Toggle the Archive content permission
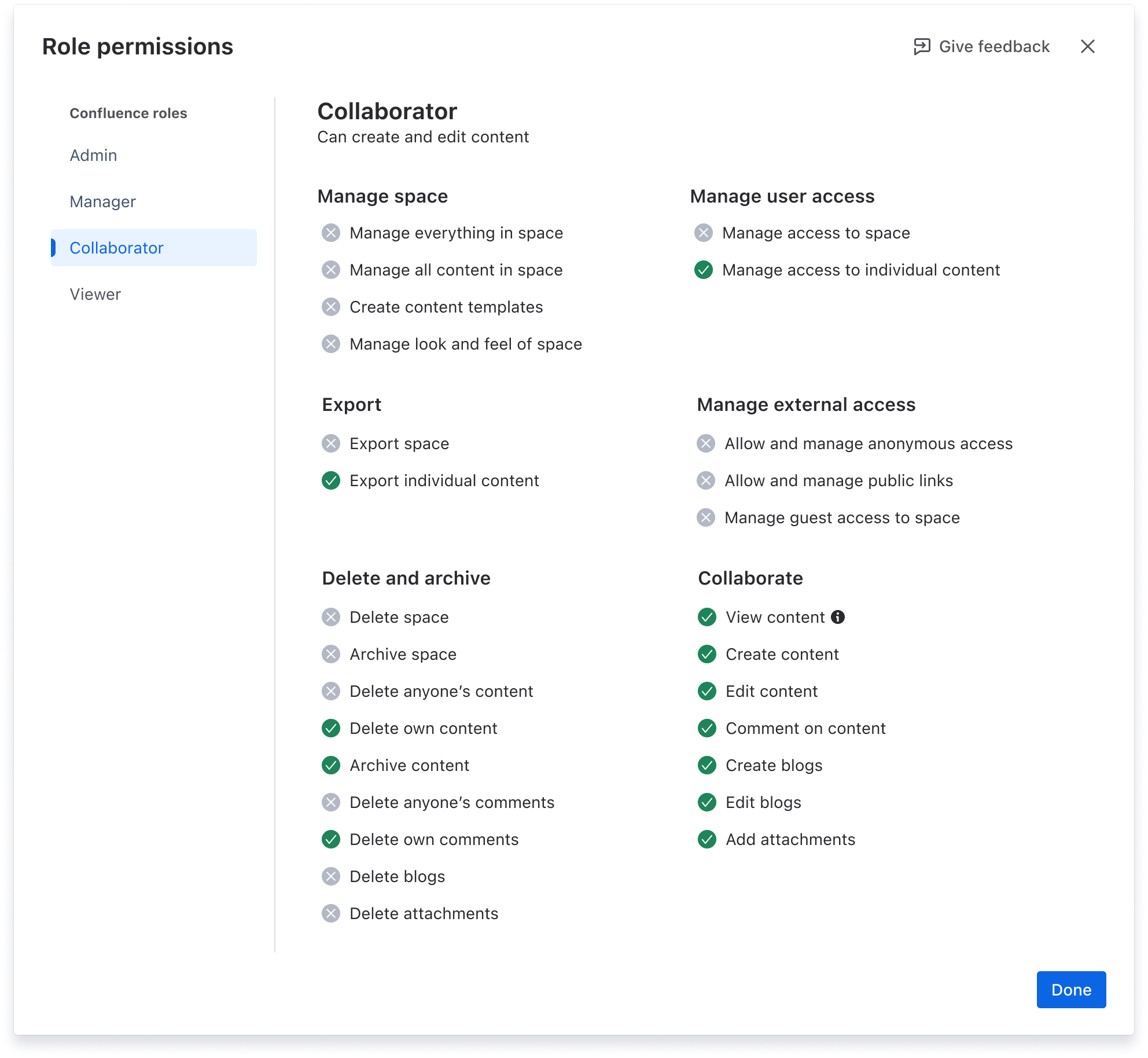The image size is (1148, 1058). [x=330, y=765]
